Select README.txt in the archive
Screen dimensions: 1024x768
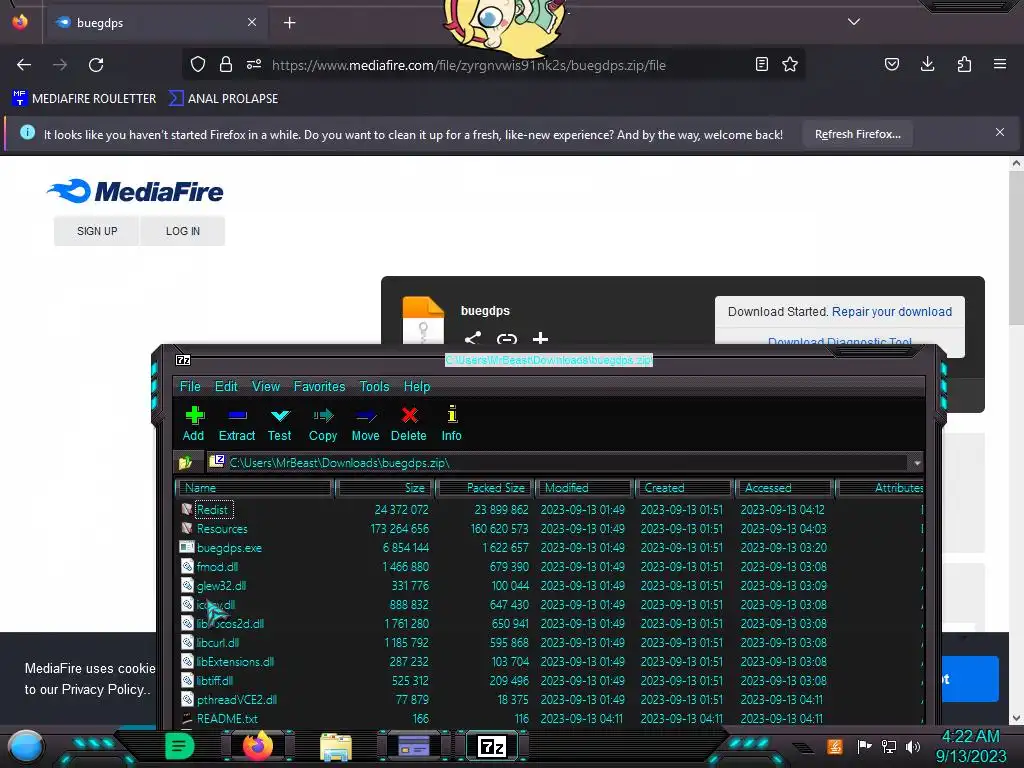point(227,718)
